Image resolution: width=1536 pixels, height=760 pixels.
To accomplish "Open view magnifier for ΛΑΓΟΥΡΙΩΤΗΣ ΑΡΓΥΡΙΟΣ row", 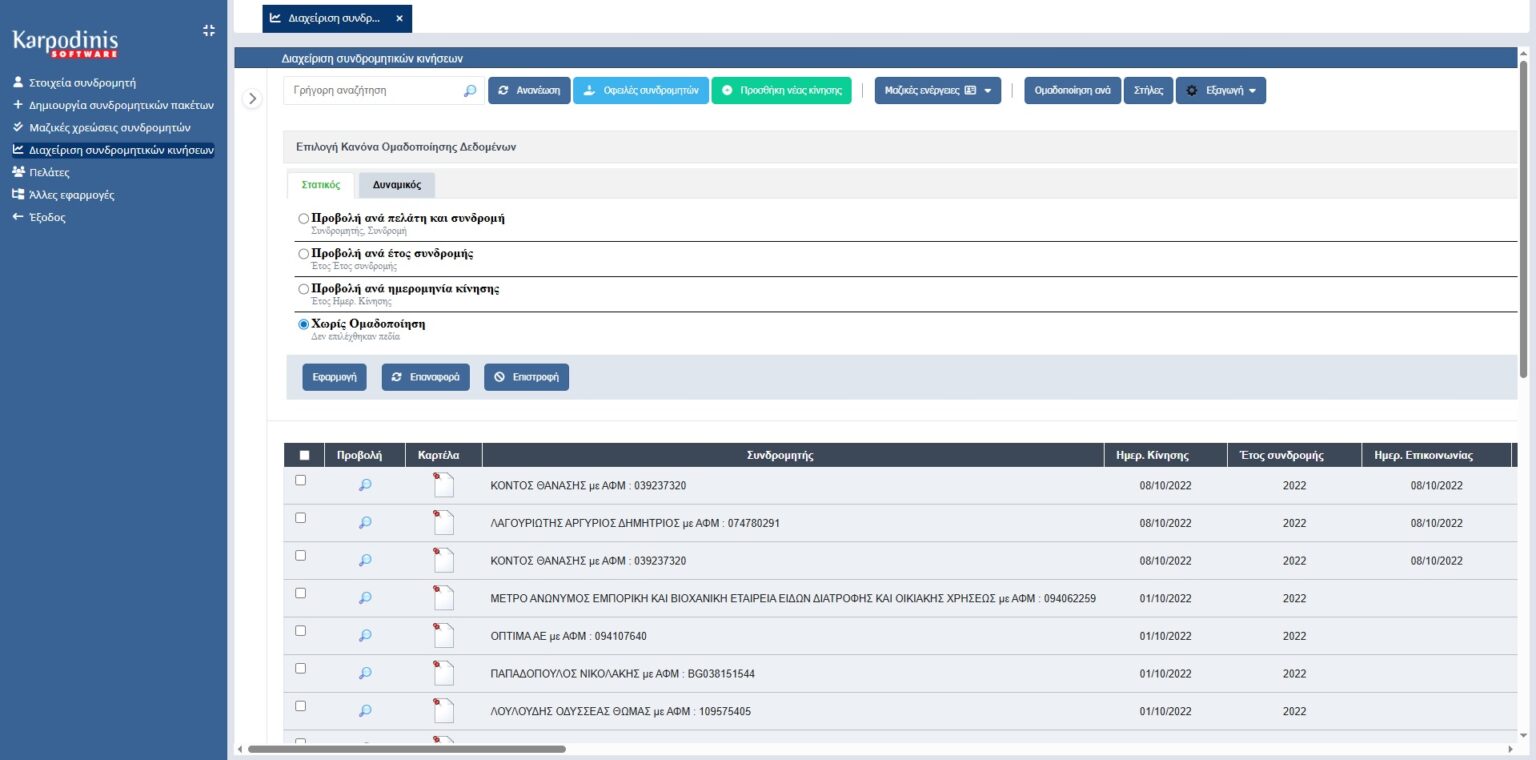I will tap(365, 522).
